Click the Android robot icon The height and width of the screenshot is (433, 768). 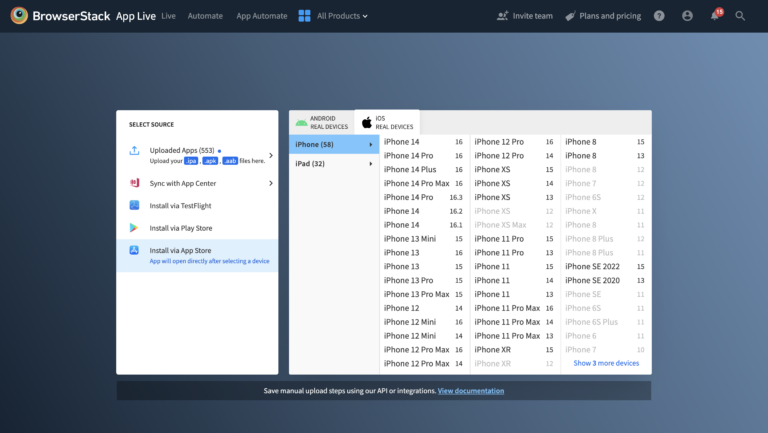click(x=301, y=122)
